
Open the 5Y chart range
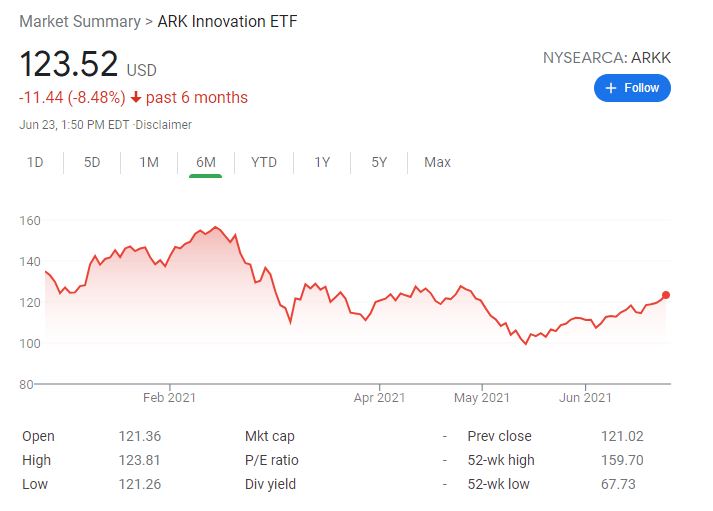pos(379,162)
